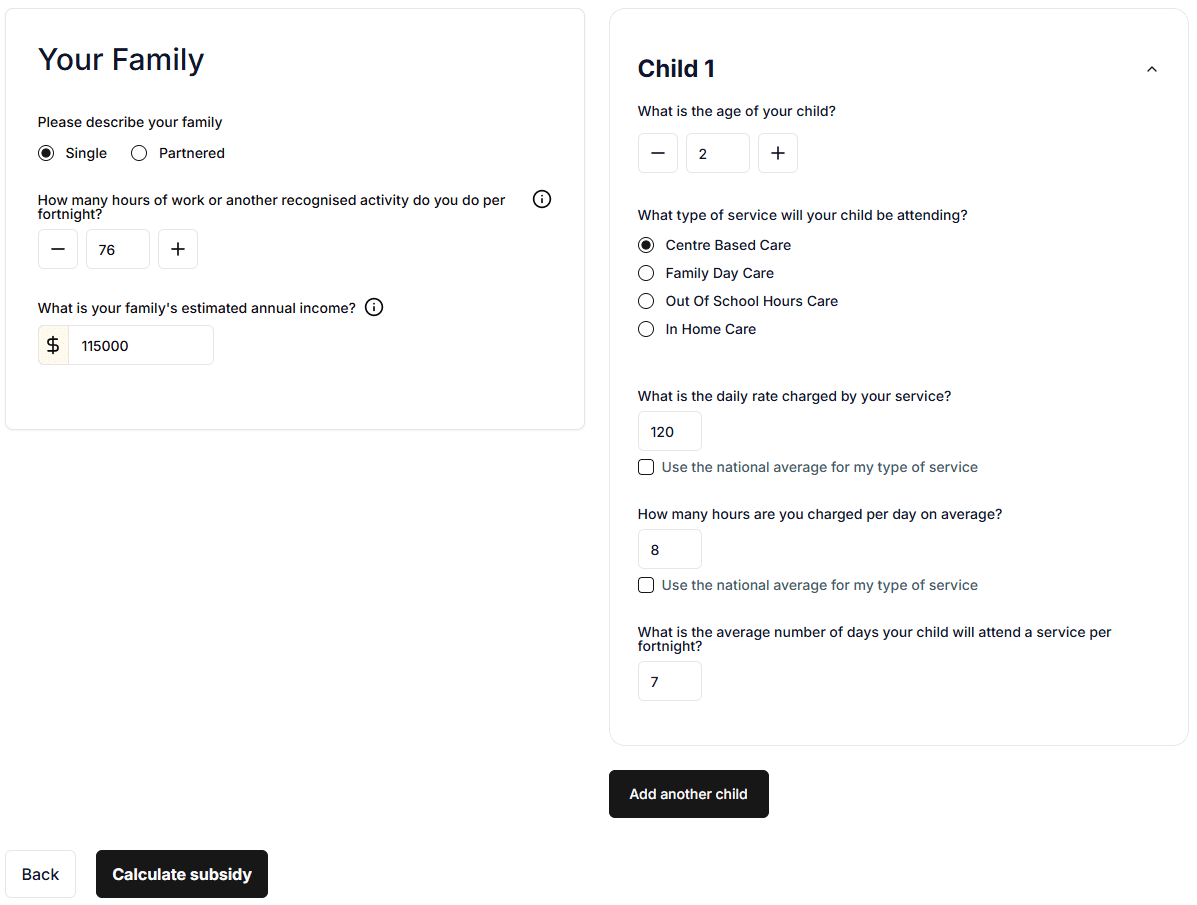The height and width of the screenshot is (905, 1197).
Task: Enable national average for daily rate
Action: click(x=646, y=467)
